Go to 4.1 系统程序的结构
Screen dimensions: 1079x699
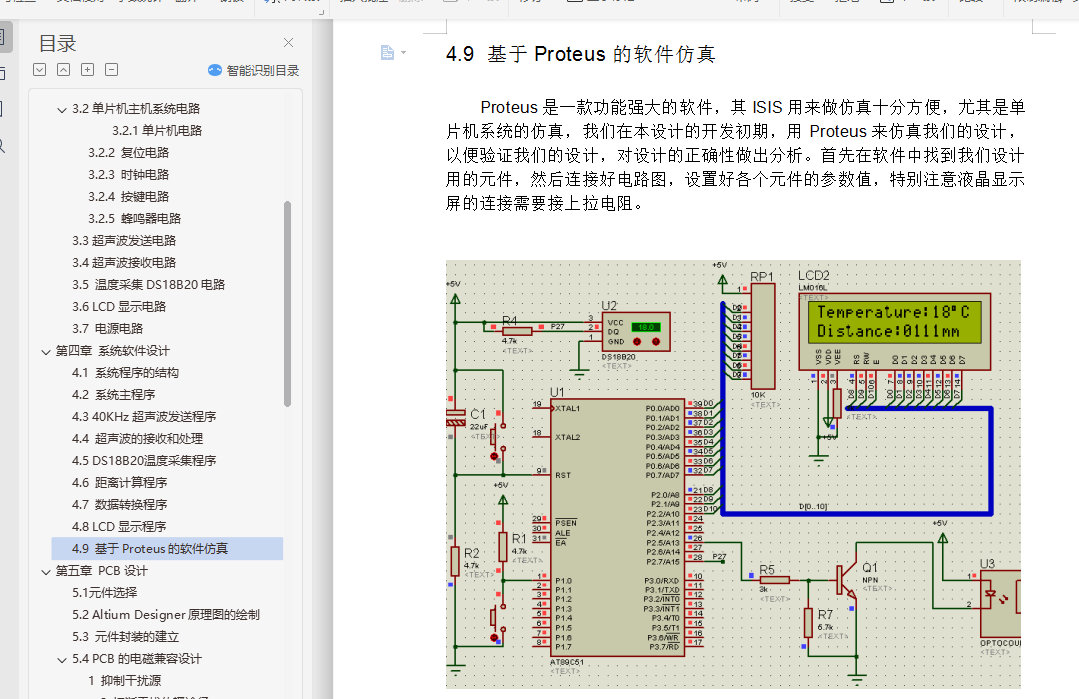pos(125,373)
